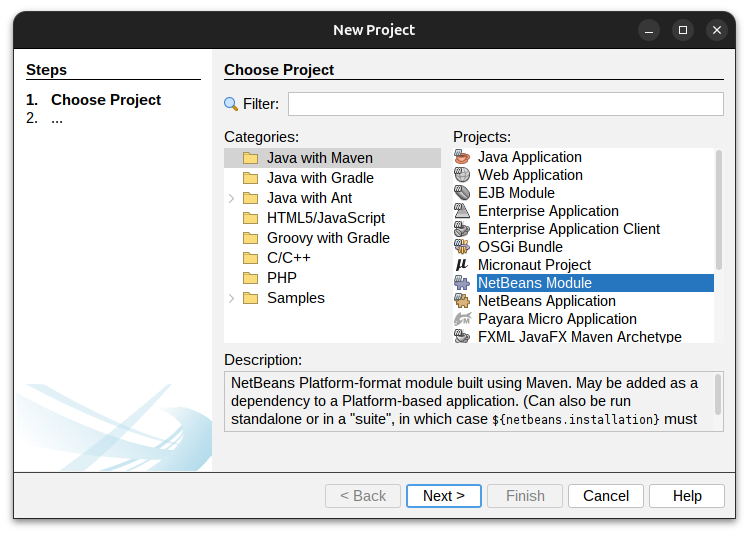Click the EJB Module icon
Viewport: 749px width, 535px height.
(x=462, y=193)
